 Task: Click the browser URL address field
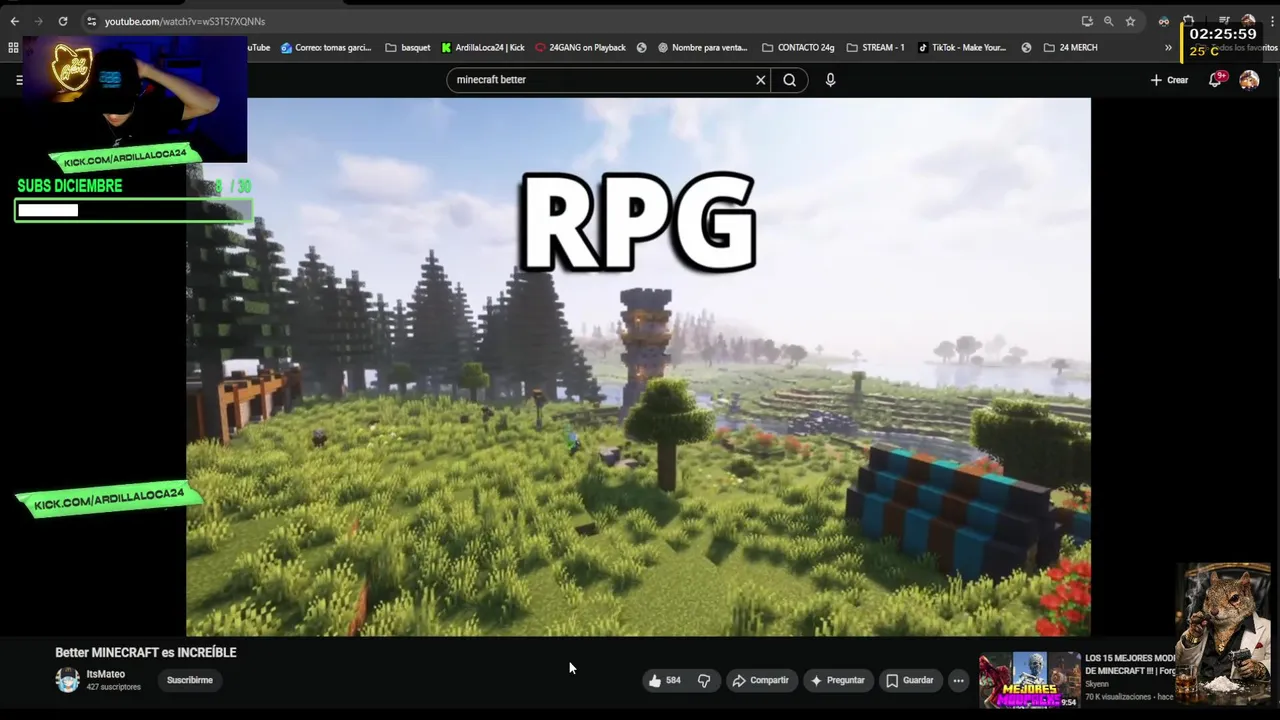pos(580,21)
